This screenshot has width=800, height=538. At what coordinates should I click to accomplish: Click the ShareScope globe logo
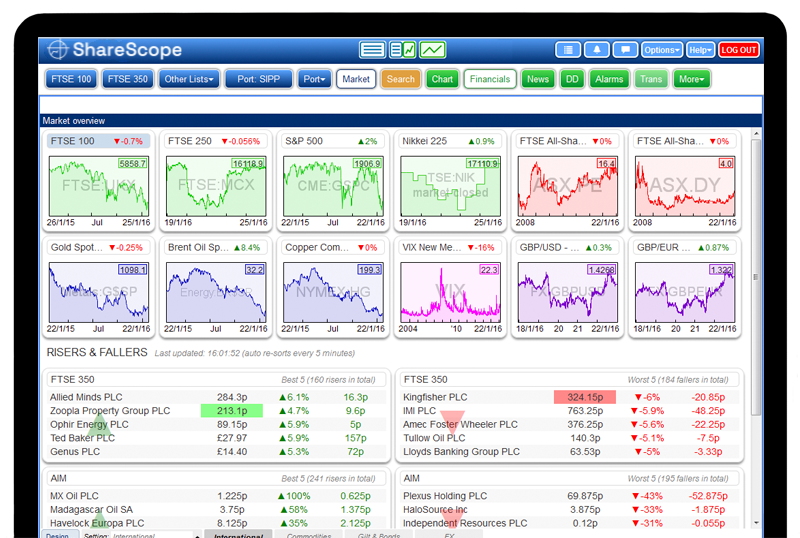pyautogui.click(x=58, y=50)
